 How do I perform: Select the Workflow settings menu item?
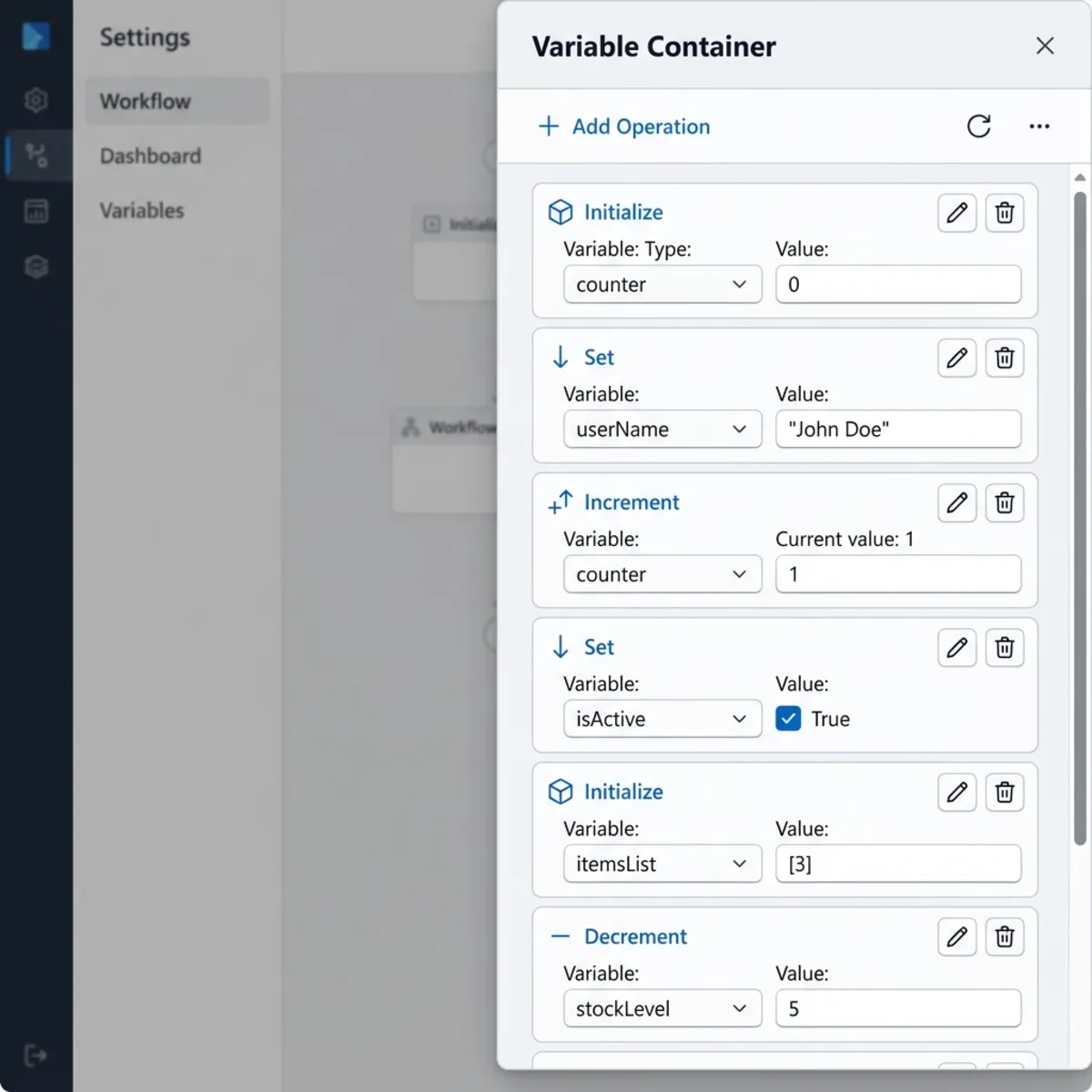click(177, 101)
